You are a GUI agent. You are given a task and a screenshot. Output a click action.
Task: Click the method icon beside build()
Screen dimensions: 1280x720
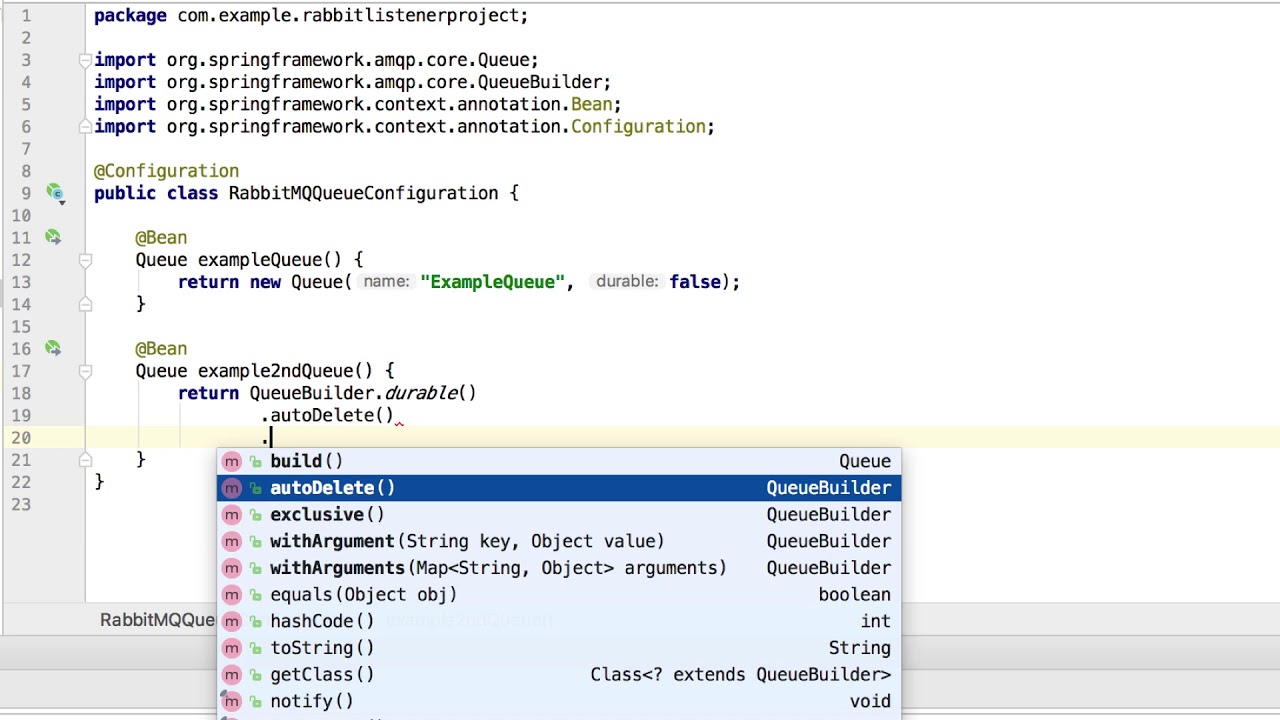(x=232, y=461)
